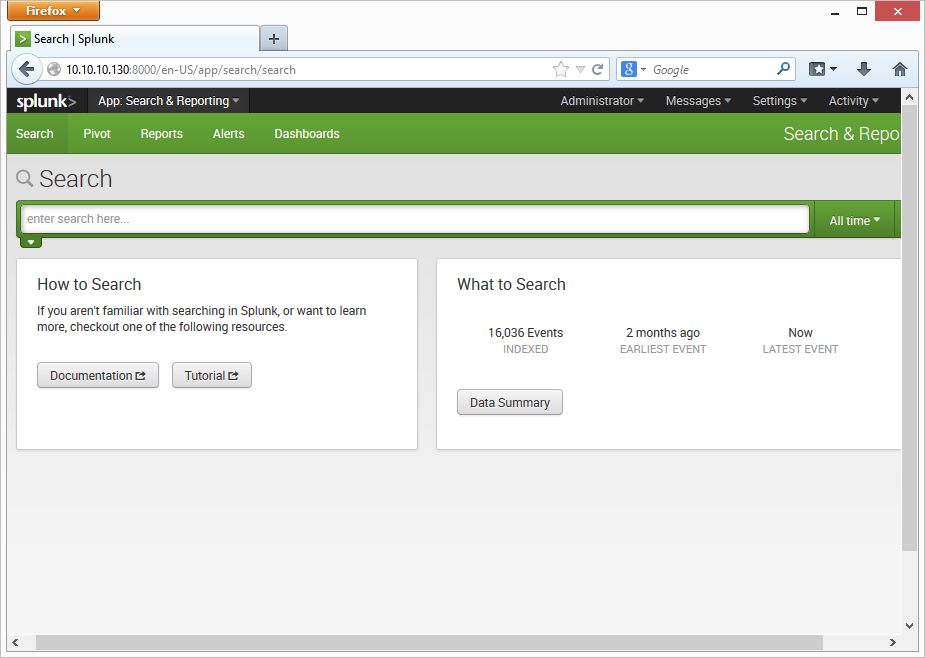Click the Data Summary button
Screen dimensions: 925x658
(x=510, y=402)
